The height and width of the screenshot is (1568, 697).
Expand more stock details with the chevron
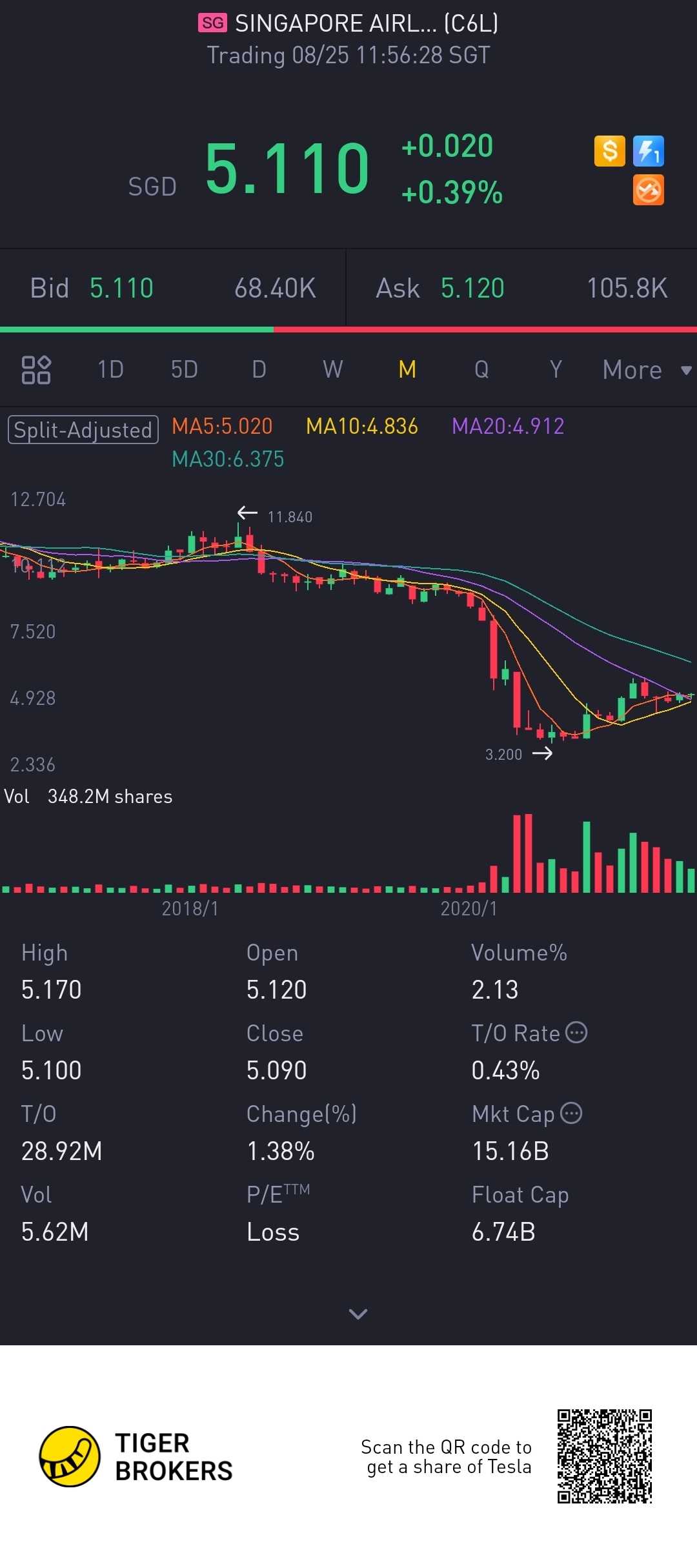(x=358, y=1314)
